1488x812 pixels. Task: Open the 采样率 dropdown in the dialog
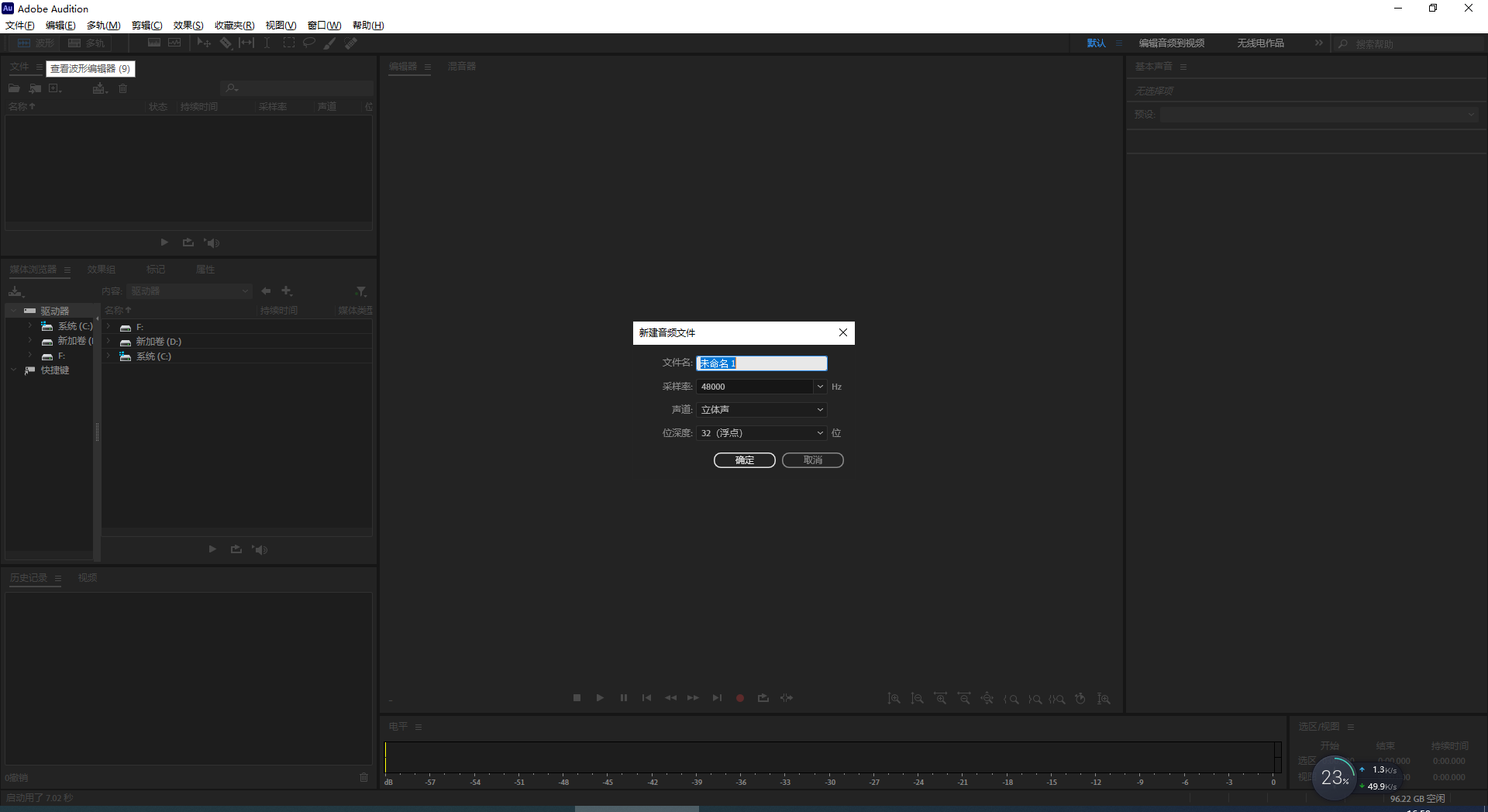(820, 386)
